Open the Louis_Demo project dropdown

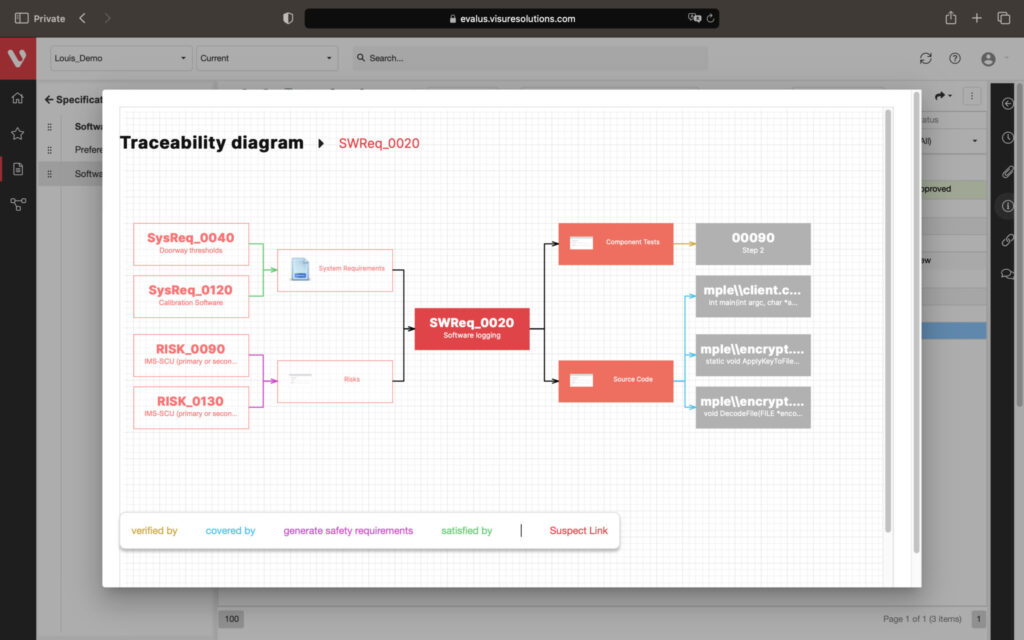[x=120, y=58]
